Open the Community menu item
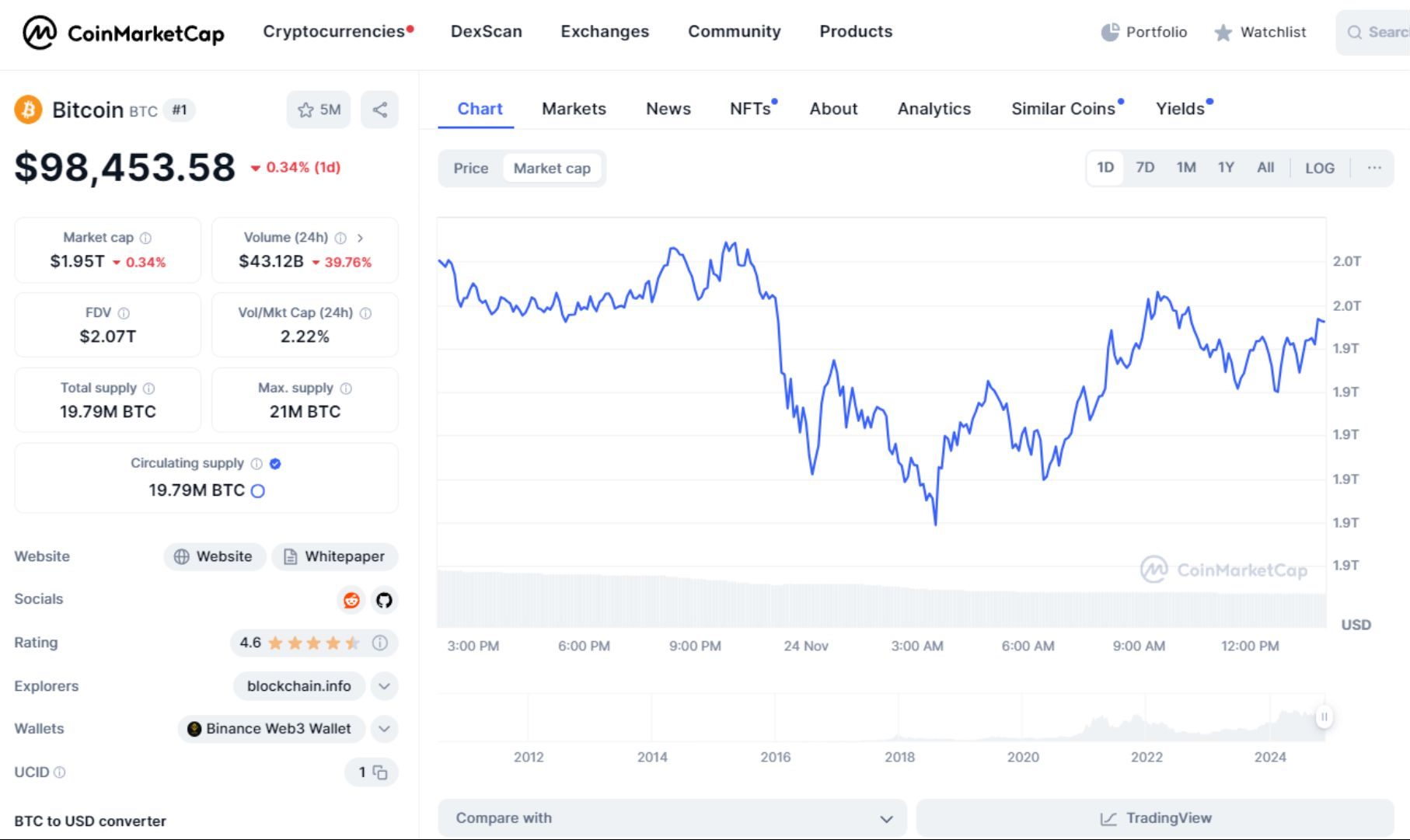This screenshot has width=1410, height=840. coord(734,32)
